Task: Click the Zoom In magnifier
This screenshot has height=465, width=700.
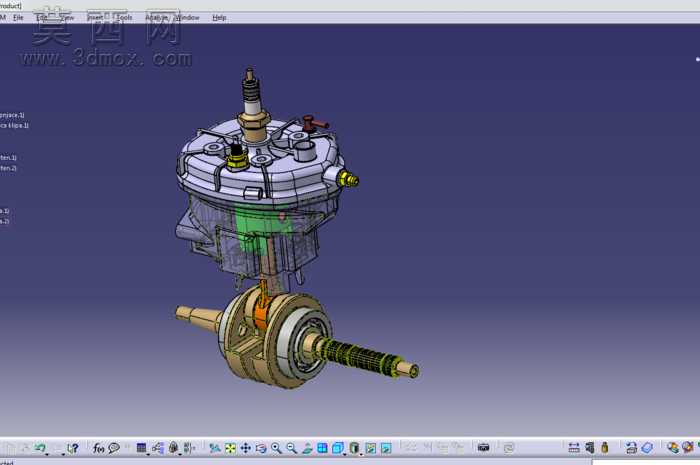Action: tap(276, 448)
